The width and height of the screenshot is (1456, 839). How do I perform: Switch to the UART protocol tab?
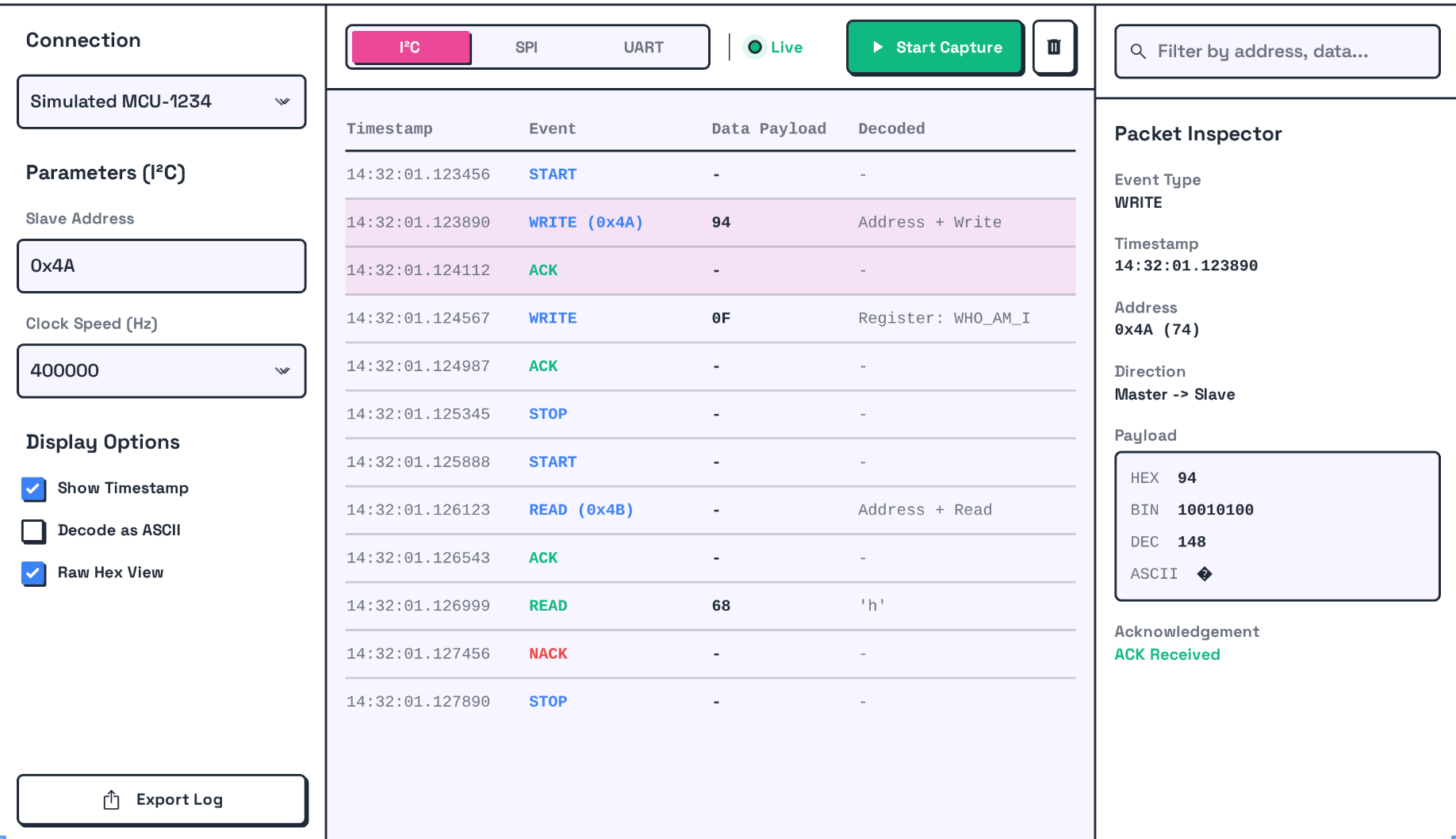click(643, 48)
